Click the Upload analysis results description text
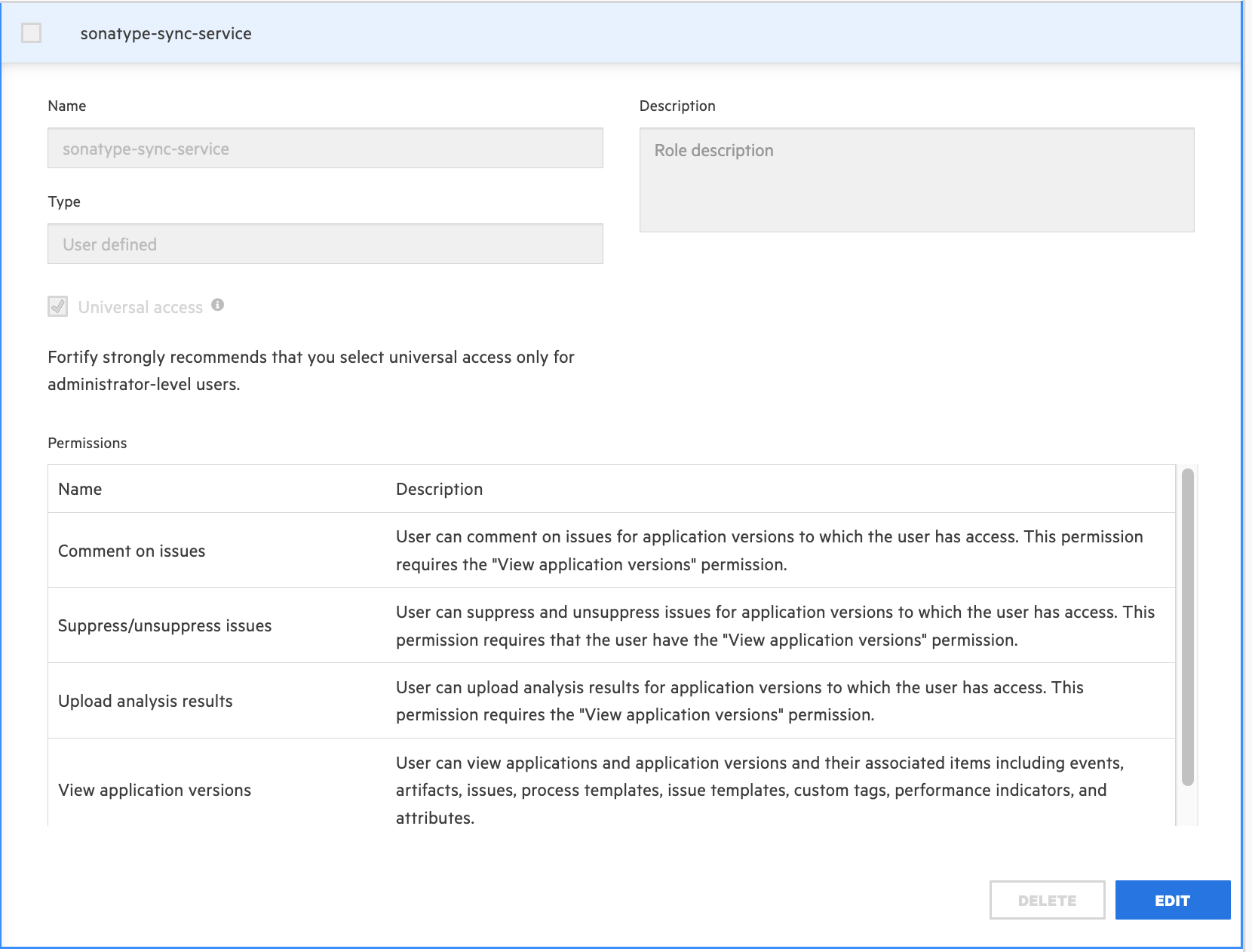The image size is (1252, 952). click(x=740, y=701)
